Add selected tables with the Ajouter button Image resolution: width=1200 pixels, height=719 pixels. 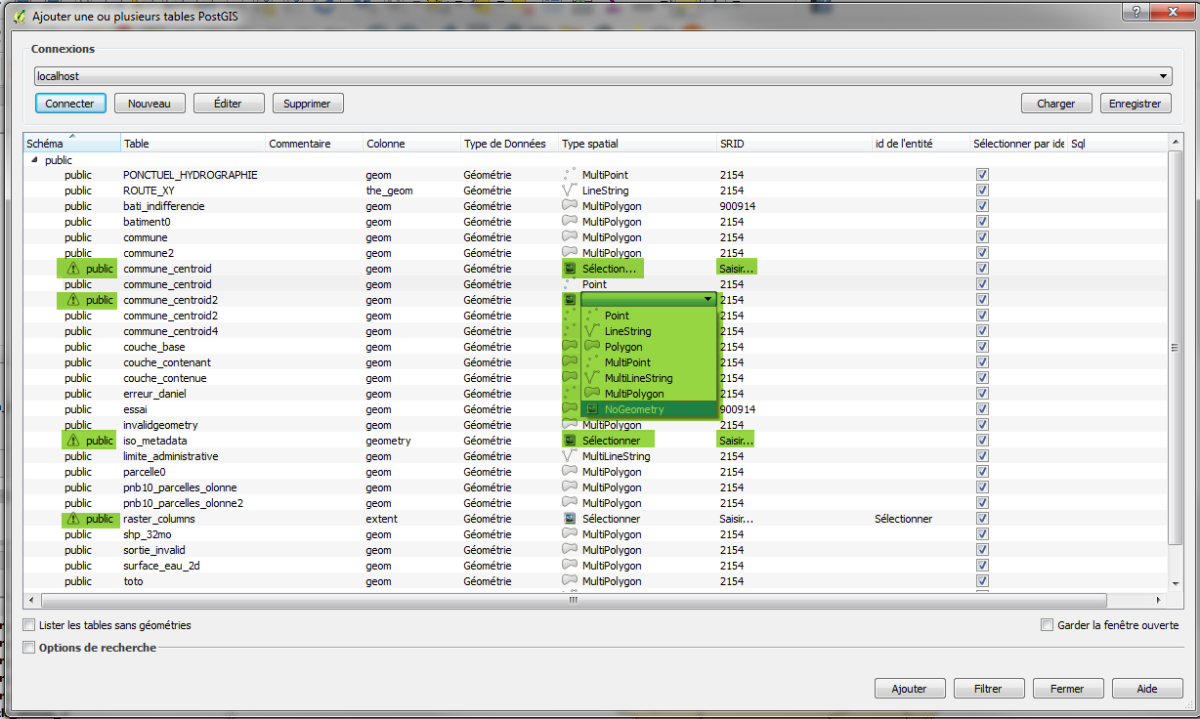coord(910,689)
